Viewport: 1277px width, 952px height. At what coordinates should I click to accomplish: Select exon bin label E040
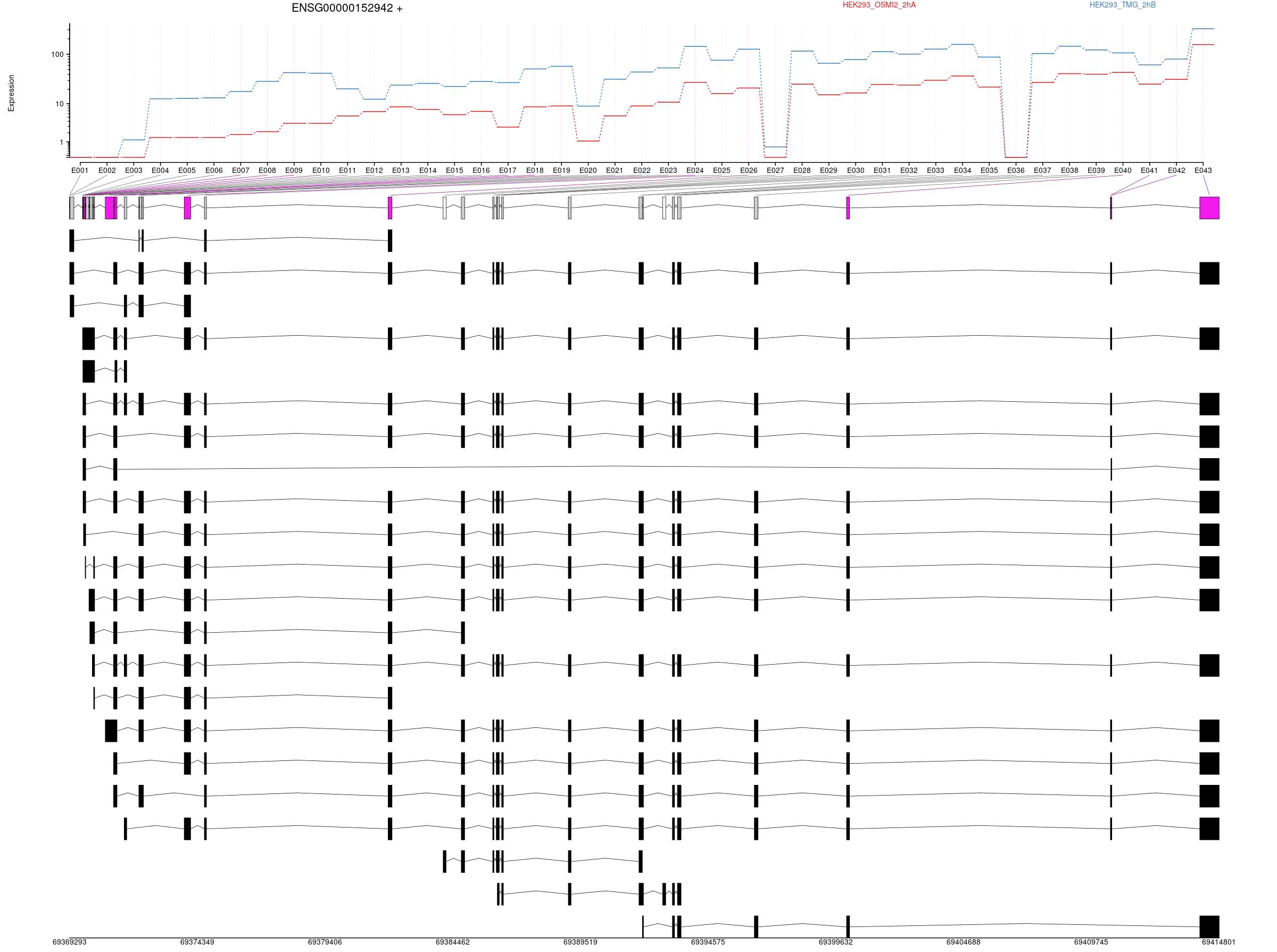[1123, 171]
